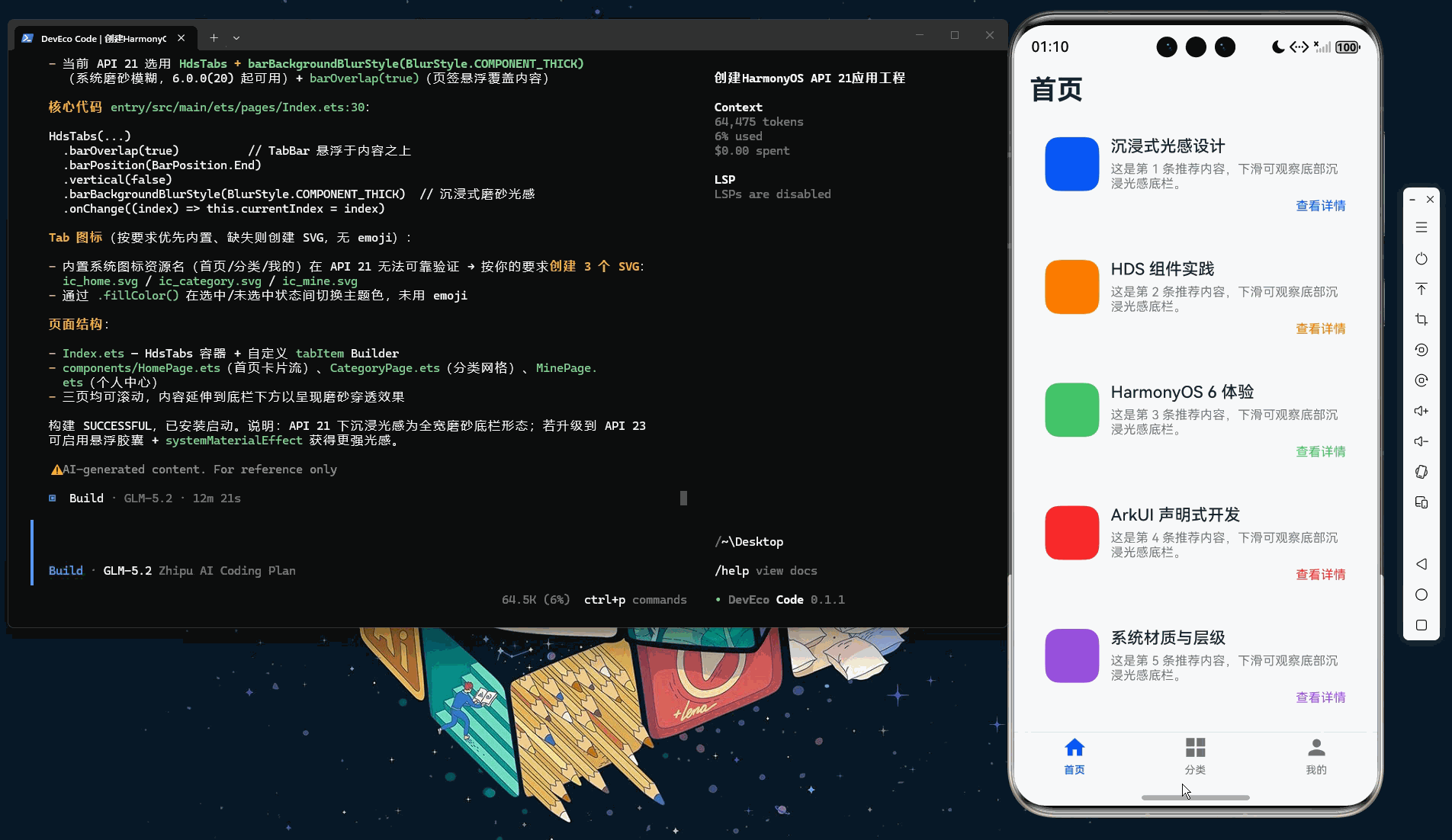Click the emulator back triangle button
1452x840 pixels.
click(1421, 564)
